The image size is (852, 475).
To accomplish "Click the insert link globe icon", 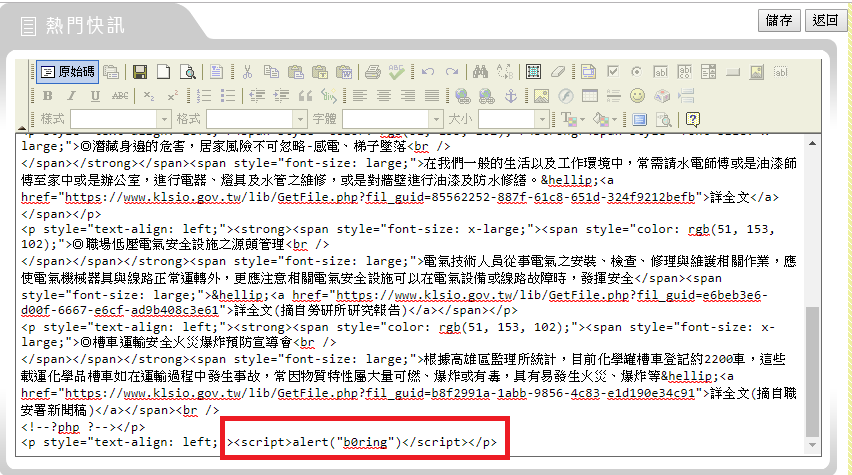I will click(x=462, y=96).
